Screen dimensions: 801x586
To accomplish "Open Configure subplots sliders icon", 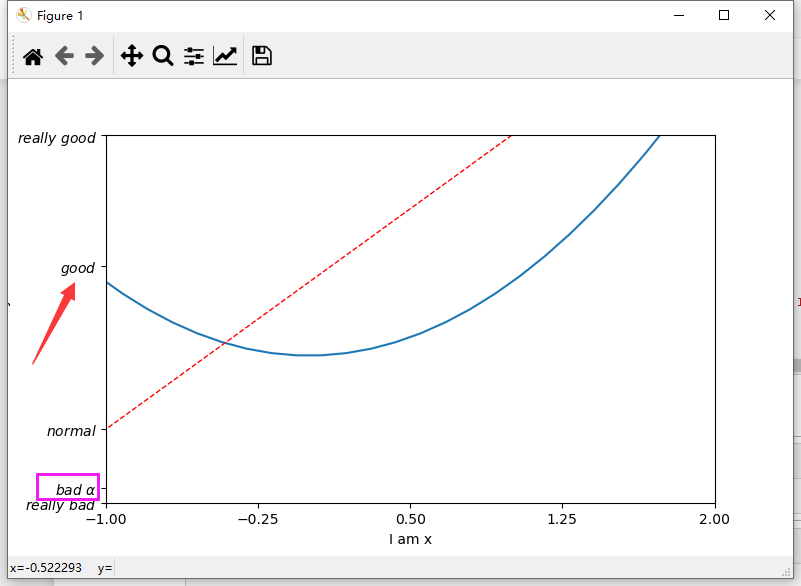I will [x=194, y=56].
